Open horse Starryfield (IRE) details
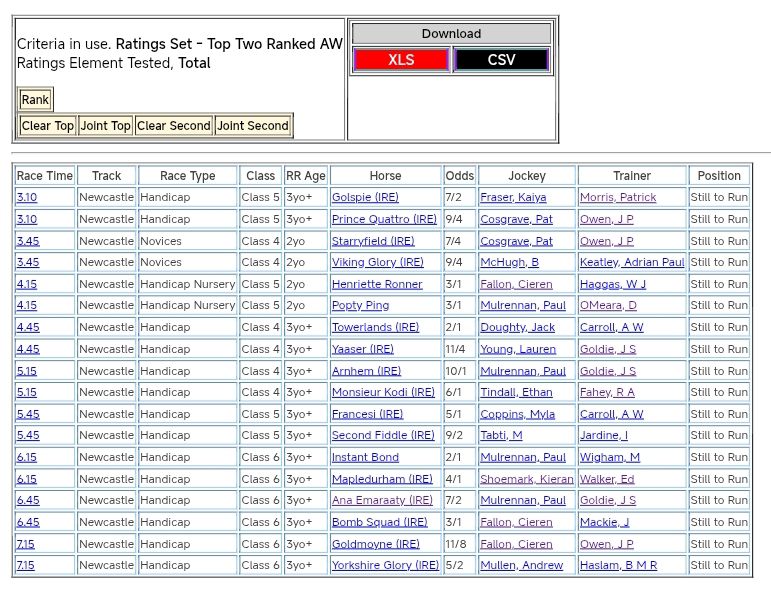This screenshot has height=592, width=771. (373, 241)
